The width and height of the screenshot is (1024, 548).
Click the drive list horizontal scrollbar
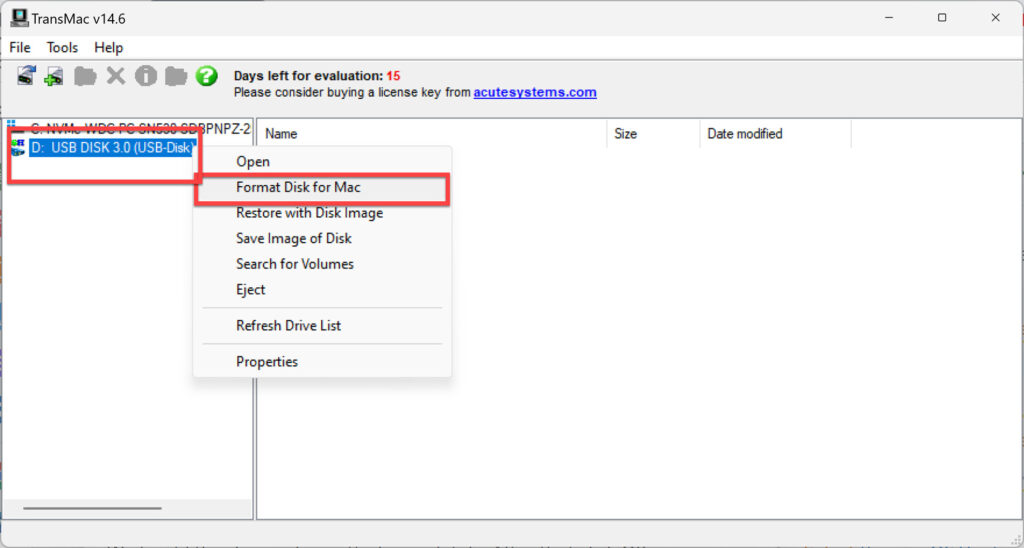[93, 508]
